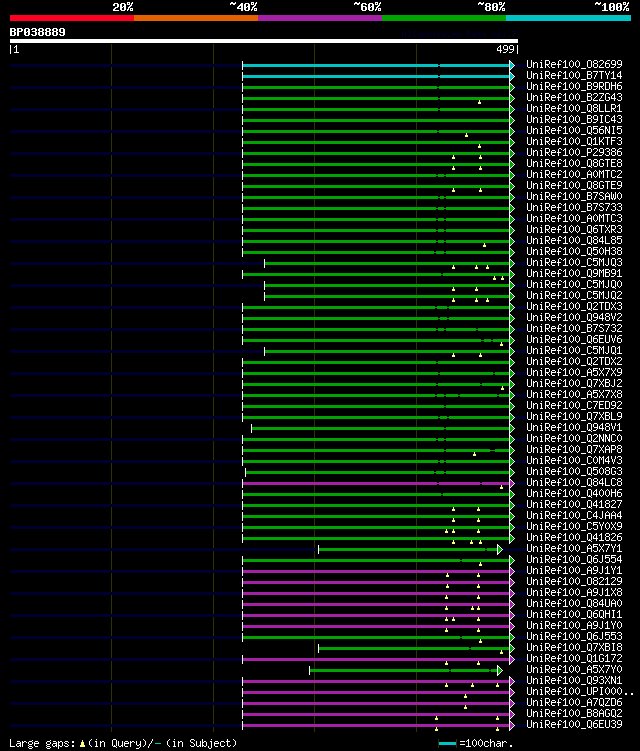Click the UniRef100_Q41826 label
This screenshot has height=751, width=640.
click(574, 538)
